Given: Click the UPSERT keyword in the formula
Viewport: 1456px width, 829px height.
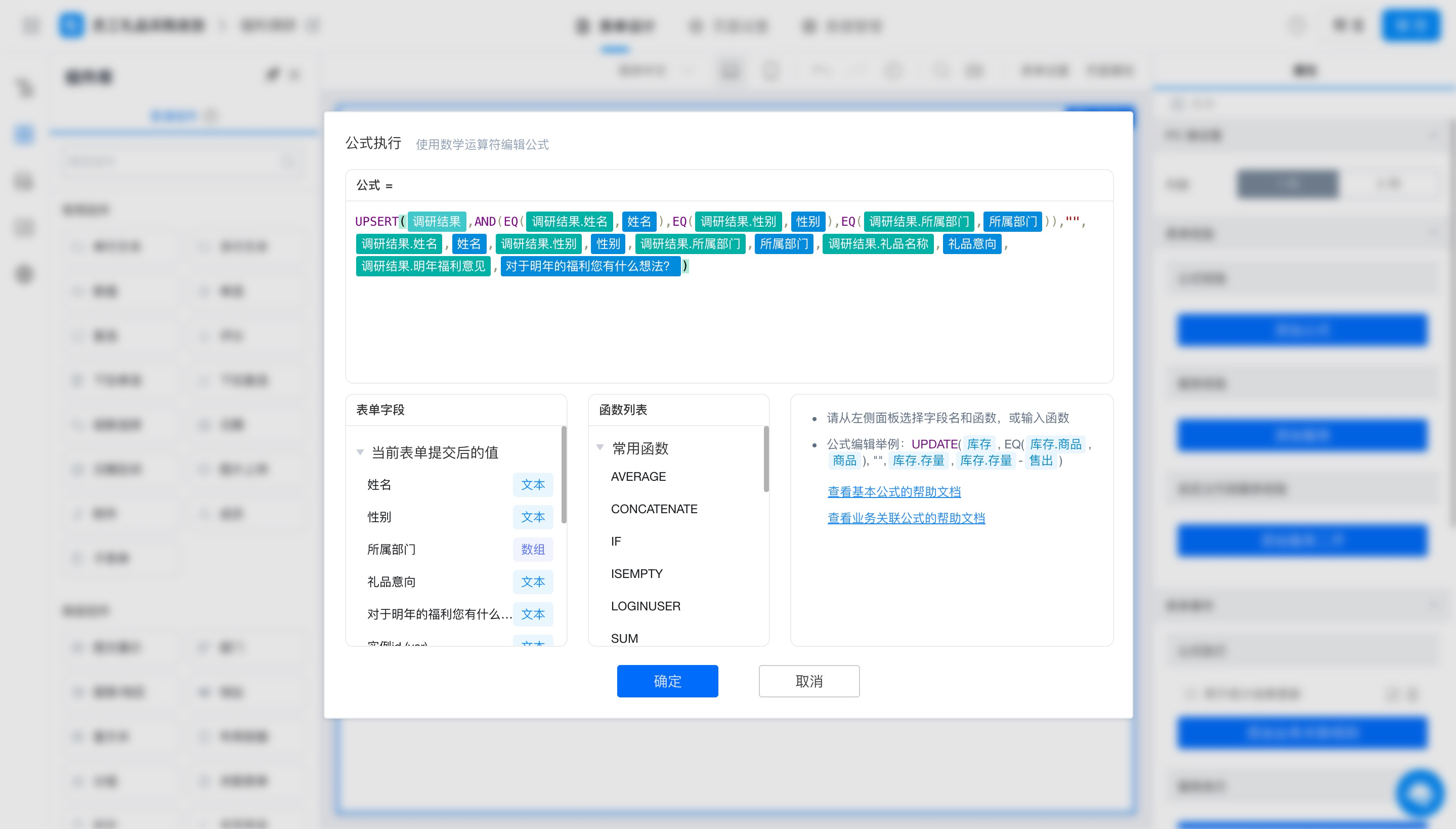Looking at the screenshot, I should point(376,222).
